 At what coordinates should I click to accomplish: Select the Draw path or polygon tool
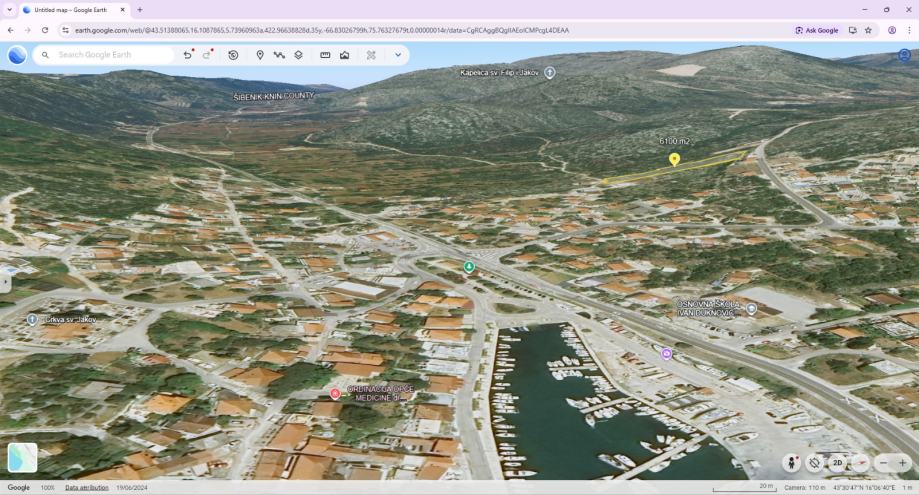click(x=279, y=54)
